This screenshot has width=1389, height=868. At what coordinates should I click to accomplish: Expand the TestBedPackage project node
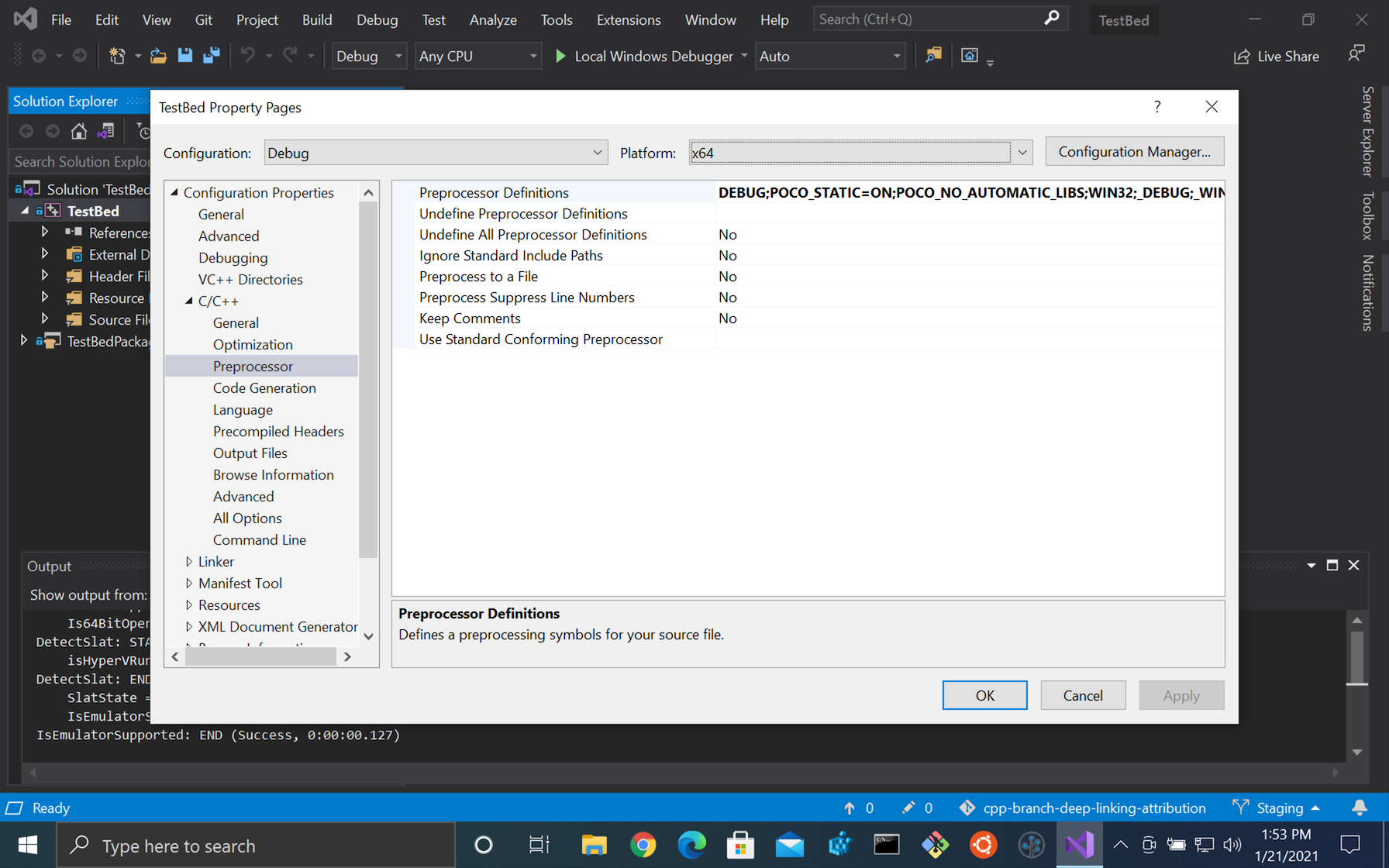[23, 341]
